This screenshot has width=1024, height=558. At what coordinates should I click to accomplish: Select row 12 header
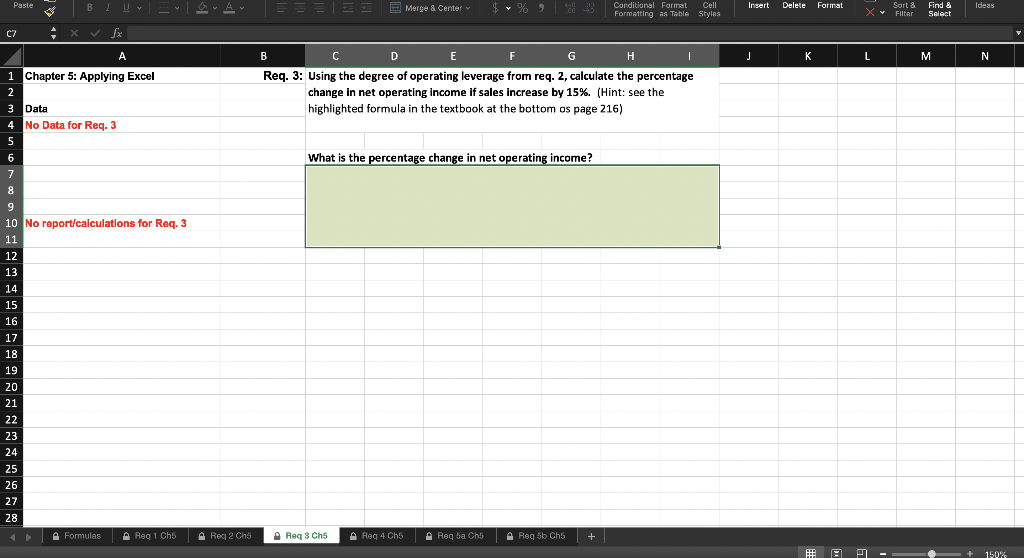pos(11,256)
